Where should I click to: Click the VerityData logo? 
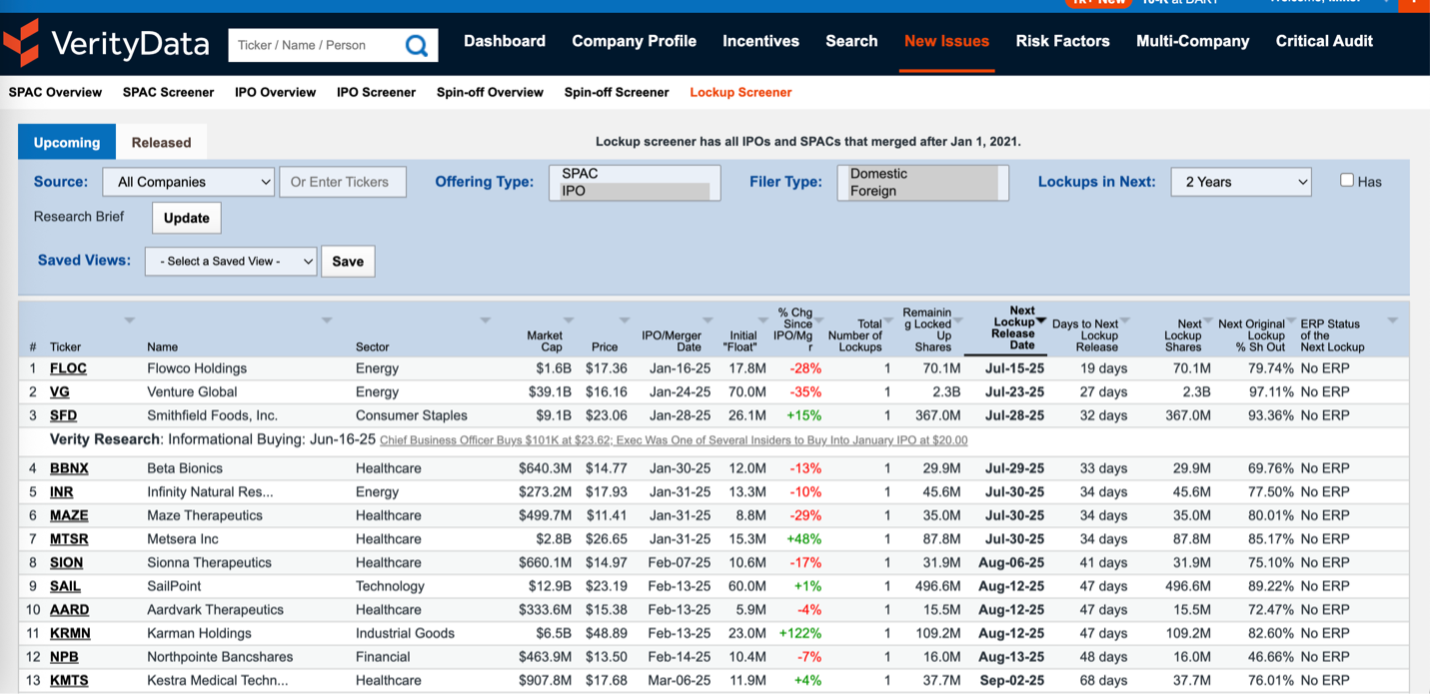pos(106,44)
